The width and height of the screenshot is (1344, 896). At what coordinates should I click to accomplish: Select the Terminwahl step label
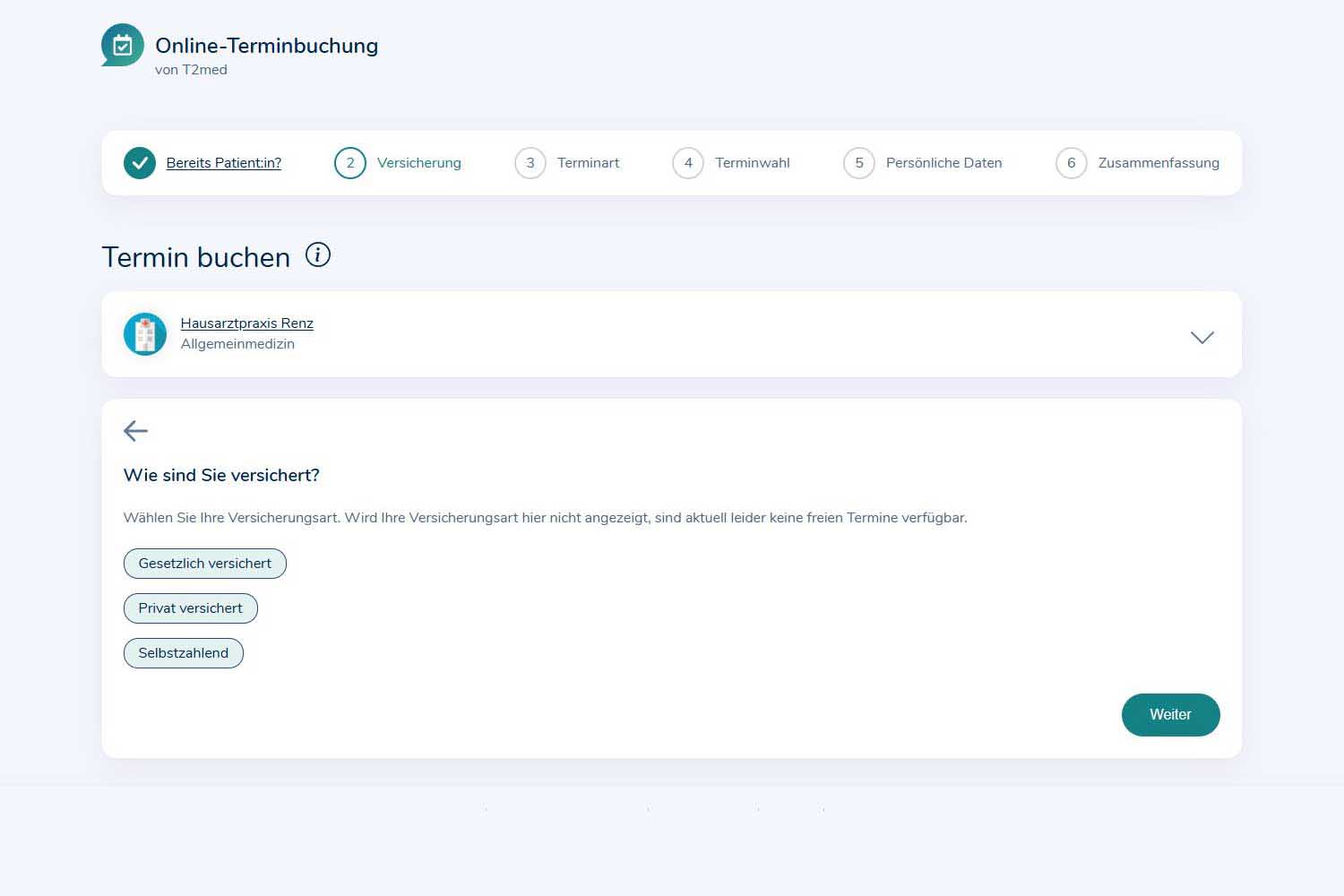click(752, 163)
